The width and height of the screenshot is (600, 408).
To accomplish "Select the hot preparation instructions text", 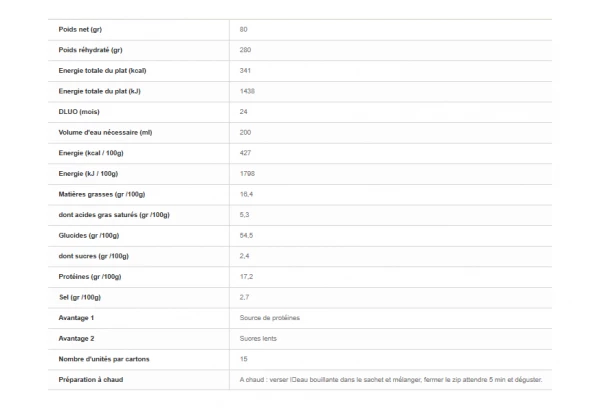I will [x=390, y=380].
